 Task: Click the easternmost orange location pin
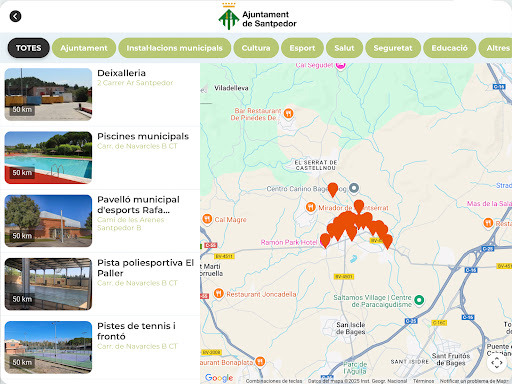click(x=387, y=241)
